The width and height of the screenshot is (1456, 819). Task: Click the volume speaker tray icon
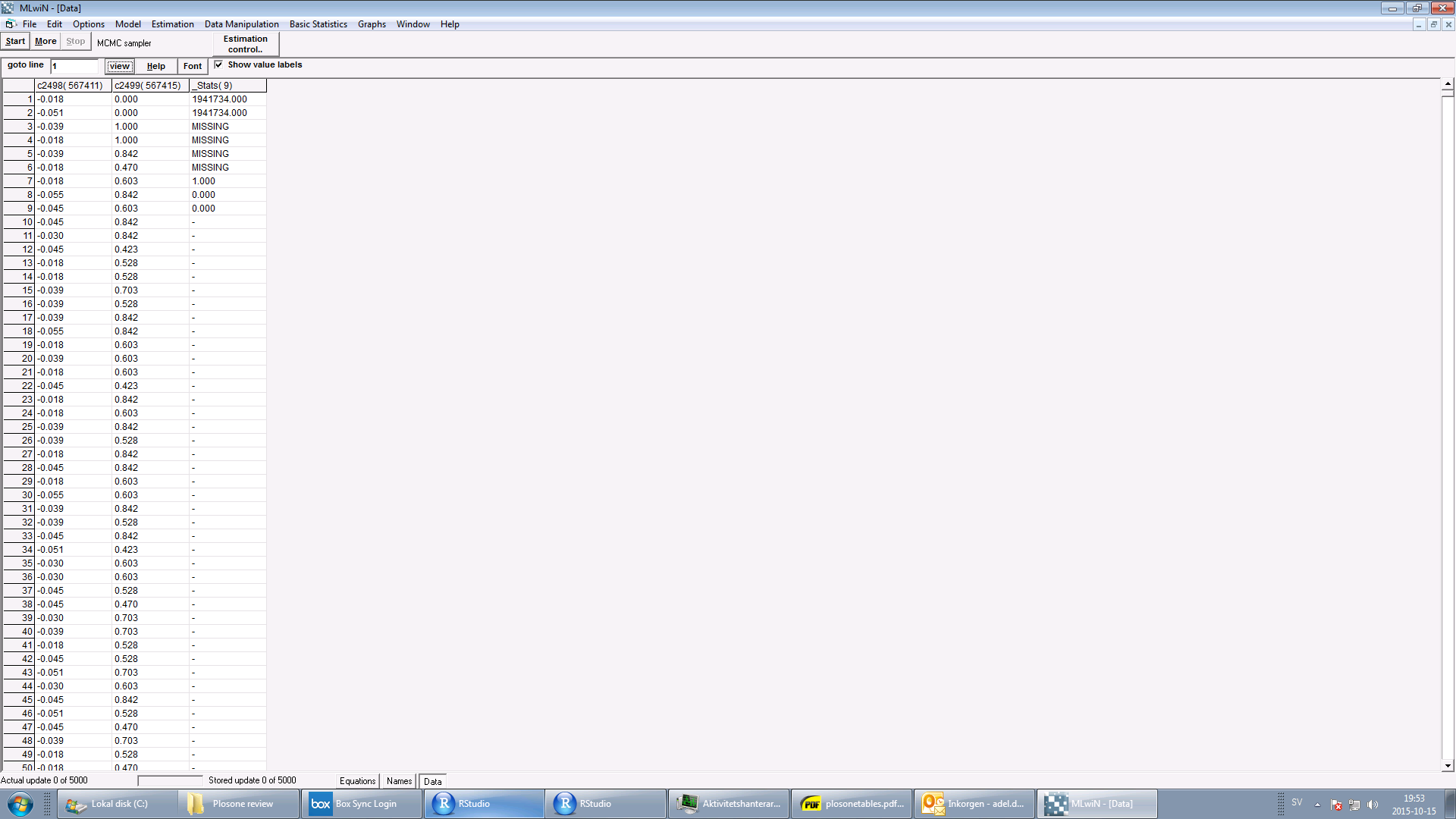coord(1373,805)
